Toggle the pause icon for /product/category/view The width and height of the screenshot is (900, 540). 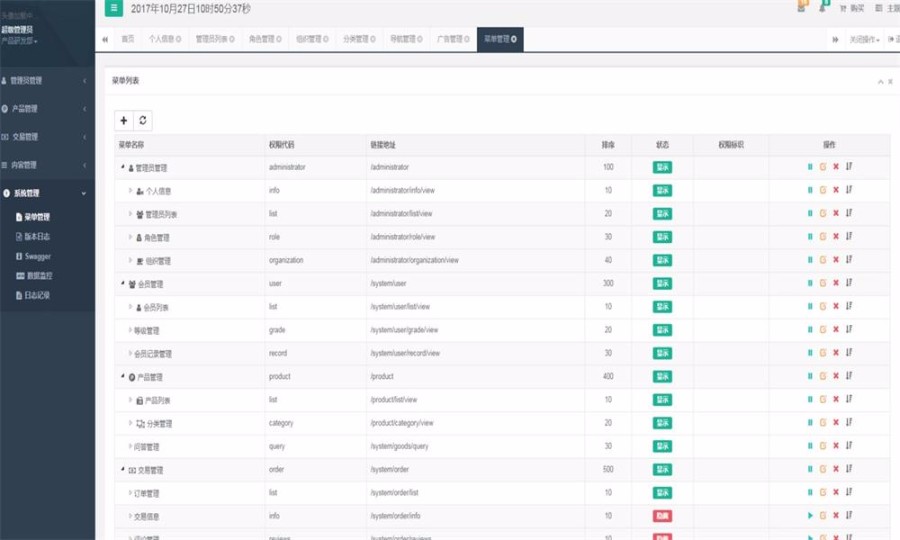[x=810, y=423]
